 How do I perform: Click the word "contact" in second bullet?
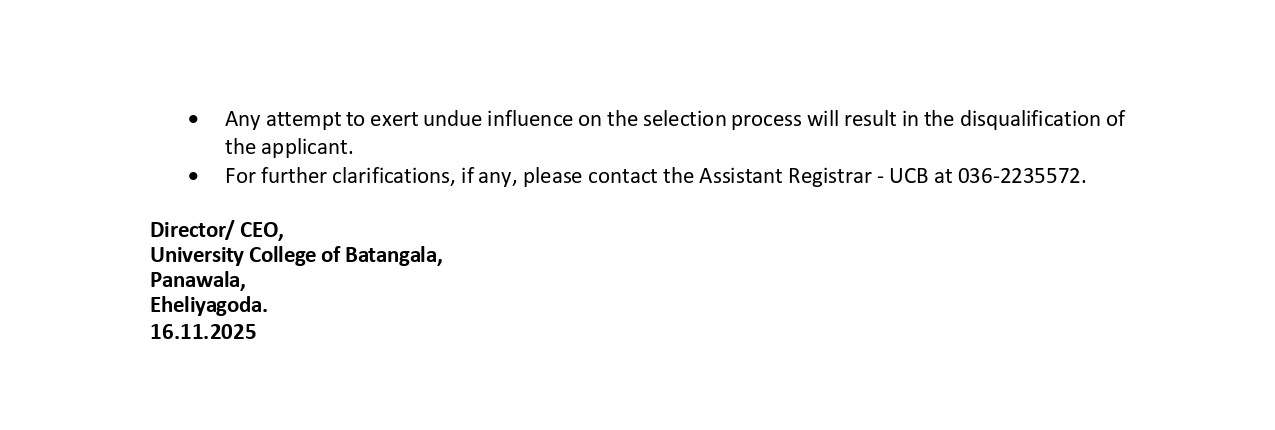coord(625,176)
